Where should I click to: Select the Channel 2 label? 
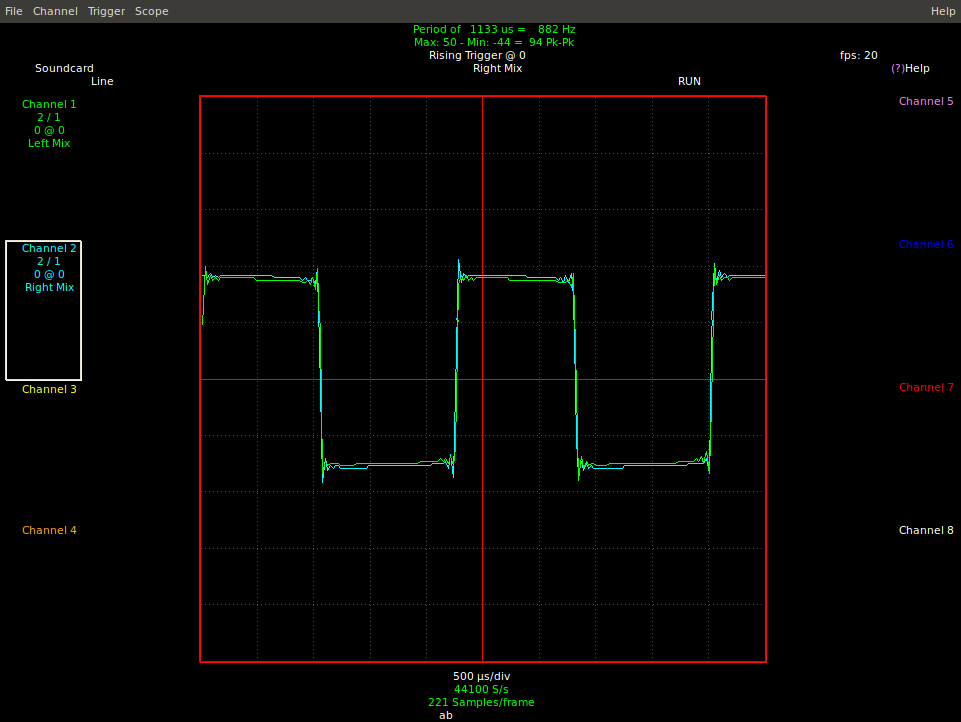(x=49, y=248)
